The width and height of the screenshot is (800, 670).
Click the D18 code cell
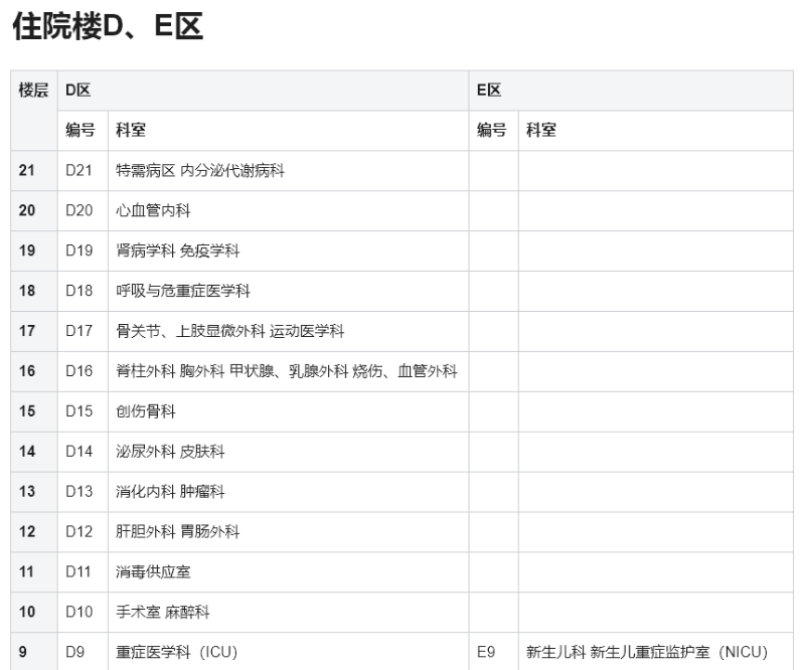click(x=83, y=291)
